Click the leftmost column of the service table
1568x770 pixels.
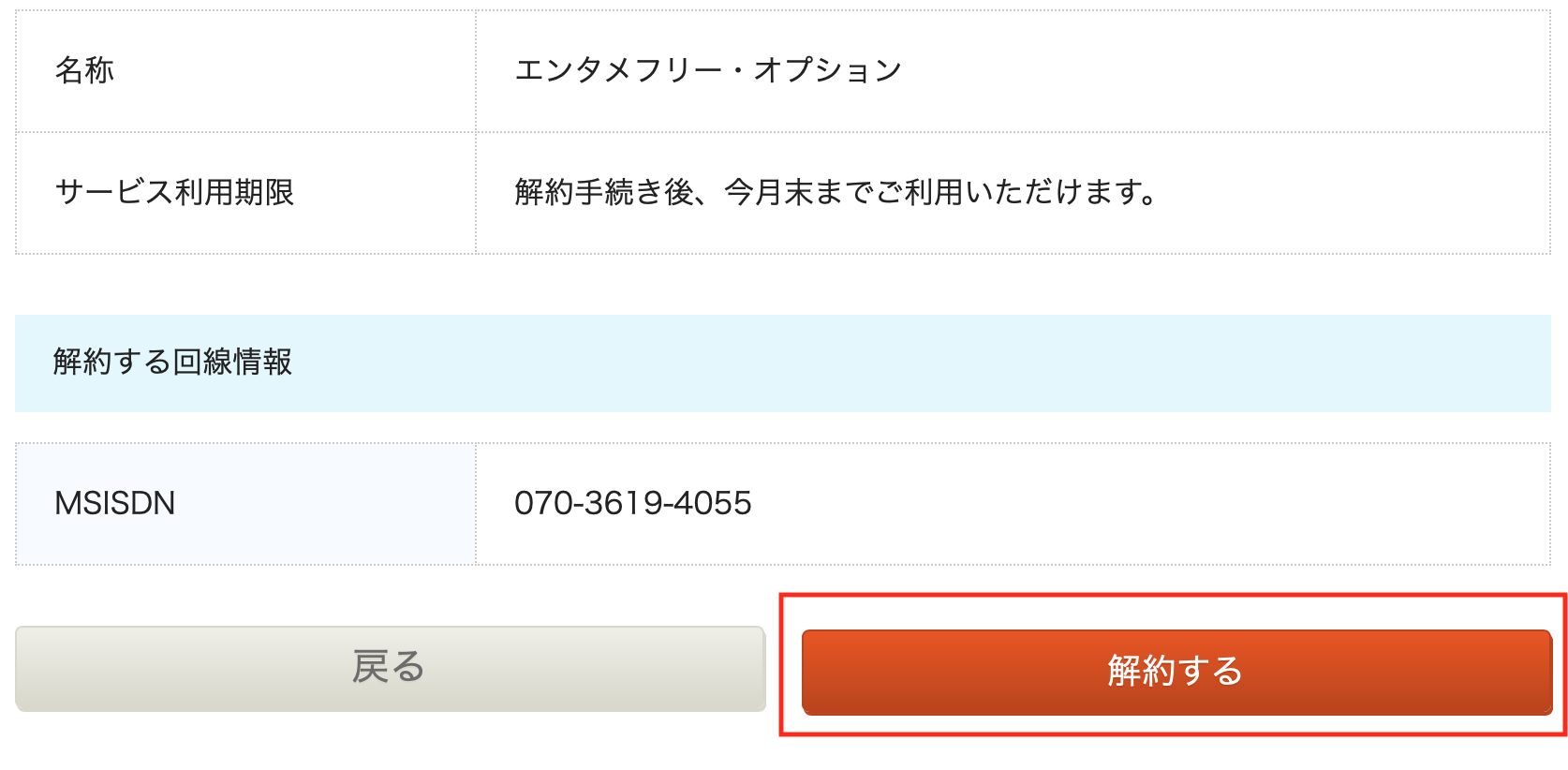coord(246,131)
